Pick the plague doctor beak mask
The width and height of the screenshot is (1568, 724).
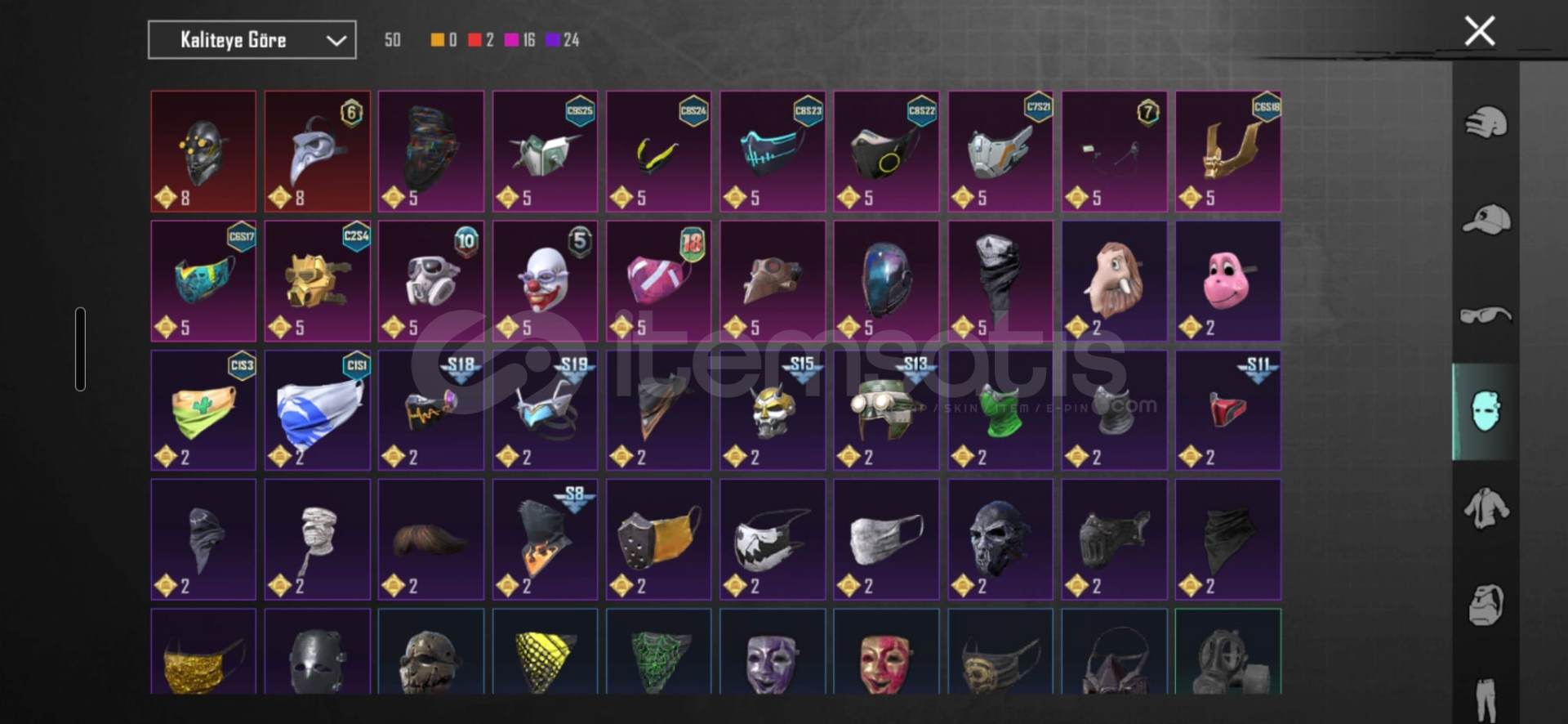click(317, 151)
